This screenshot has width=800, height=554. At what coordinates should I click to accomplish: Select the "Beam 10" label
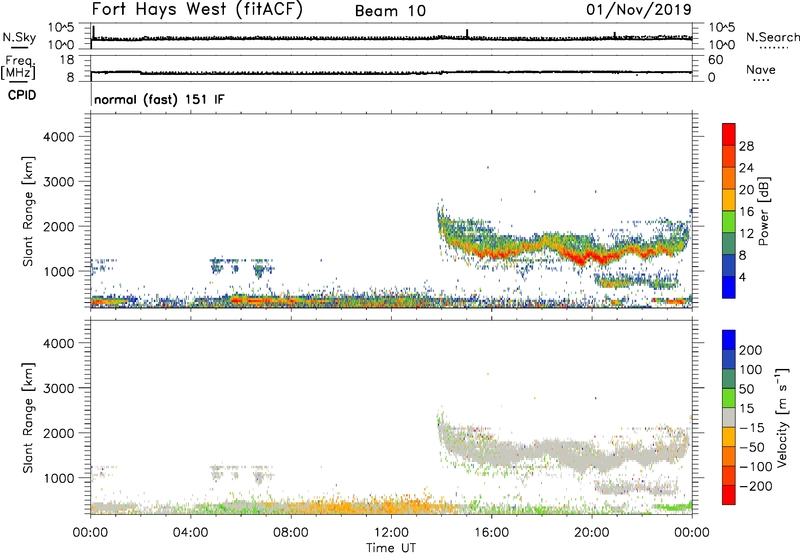390,11
